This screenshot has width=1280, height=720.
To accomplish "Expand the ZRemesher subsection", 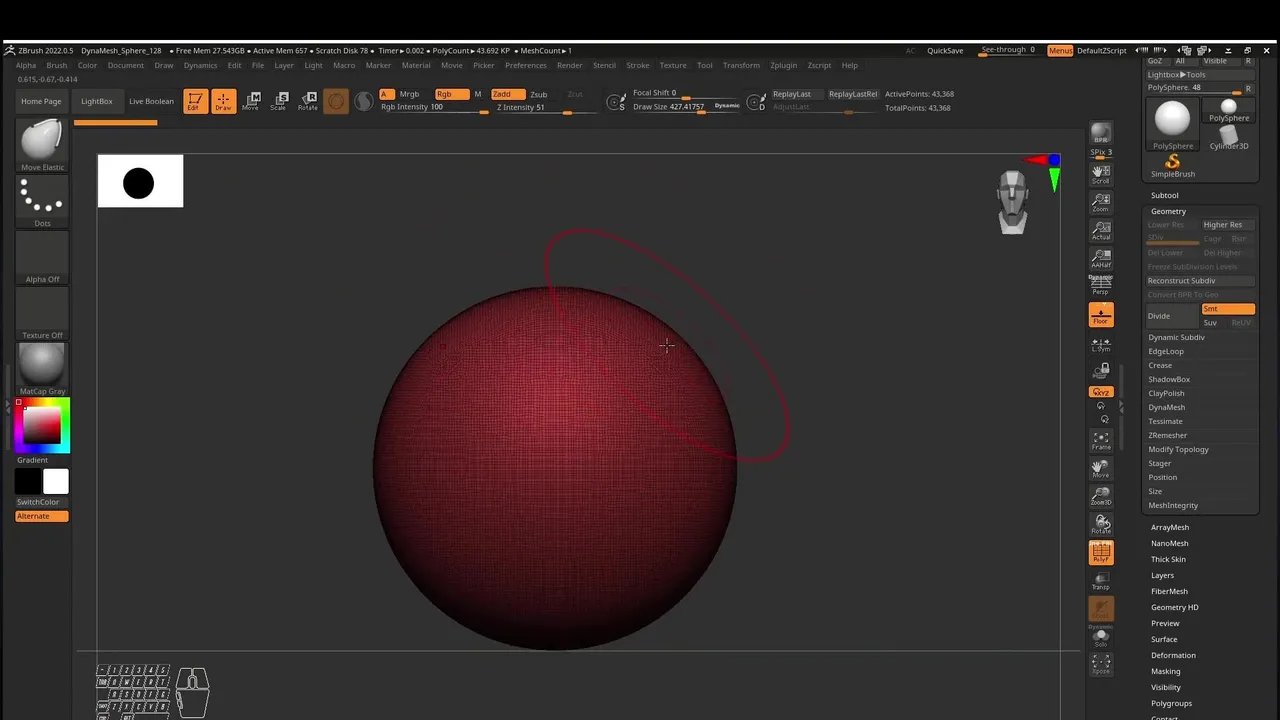I will coord(1167,435).
